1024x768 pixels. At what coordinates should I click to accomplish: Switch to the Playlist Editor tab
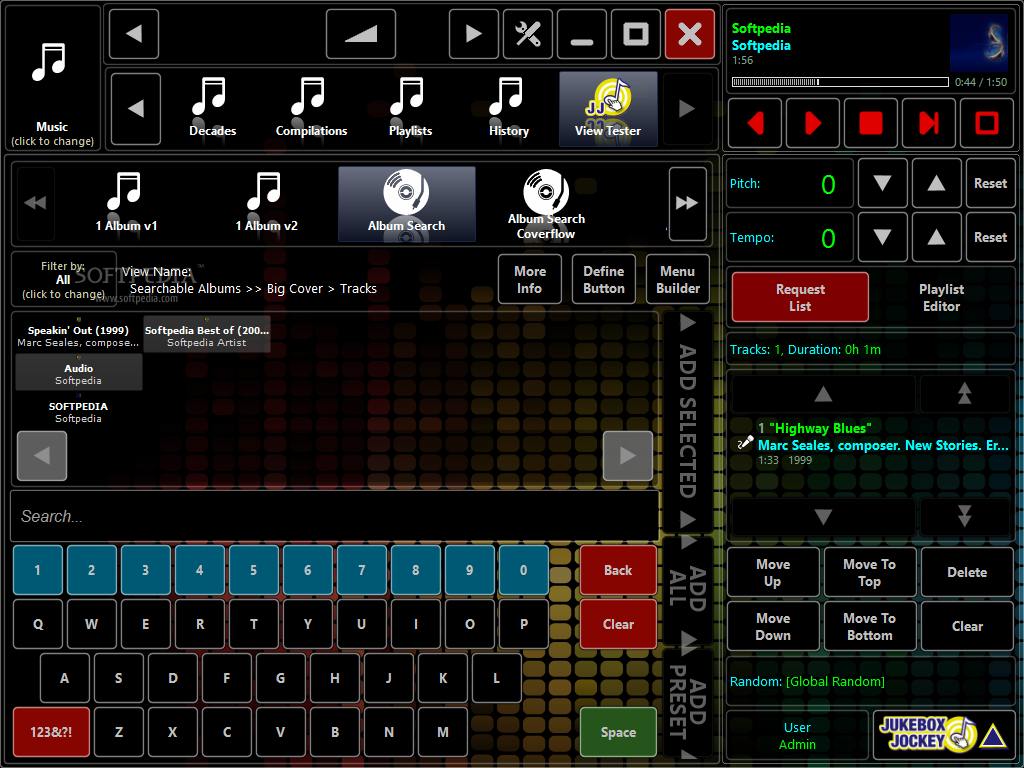941,297
